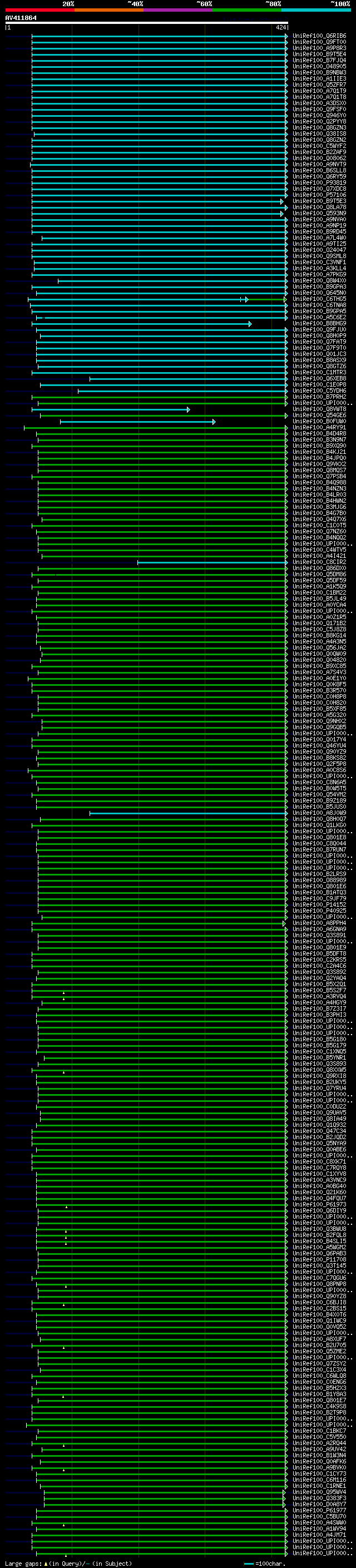Click UniRef100_A9NP19 label
The width and height of the screenshot is (356, 1568).
click(319, 226)
